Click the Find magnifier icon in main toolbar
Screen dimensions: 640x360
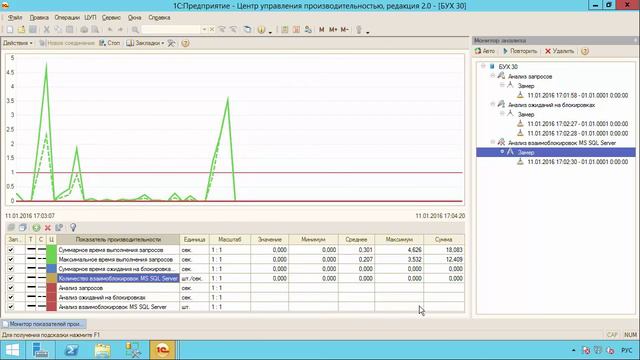click(135, 30)
